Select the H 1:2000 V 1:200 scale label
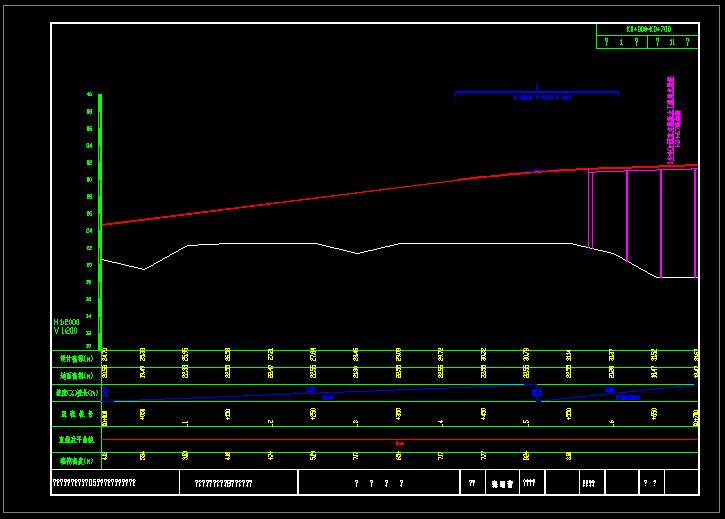The image size is (725, 519). 66,326
